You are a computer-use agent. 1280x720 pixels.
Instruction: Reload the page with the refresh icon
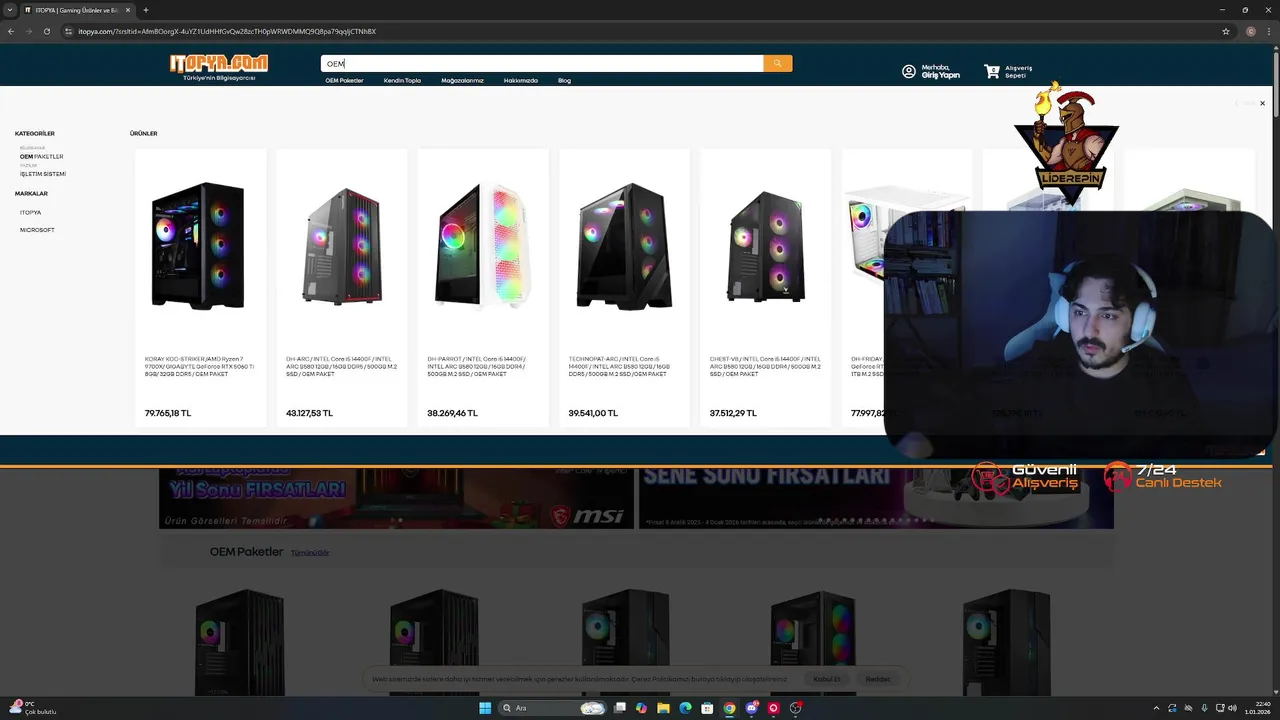[46, 31]
